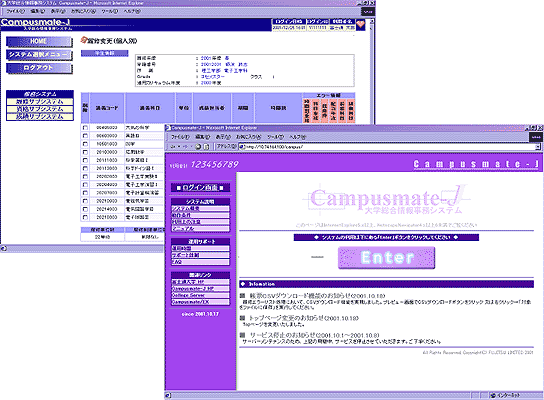544x400 pixels.
Task: Open the ファイル menu in the front browser window
Action: (180, 137)
